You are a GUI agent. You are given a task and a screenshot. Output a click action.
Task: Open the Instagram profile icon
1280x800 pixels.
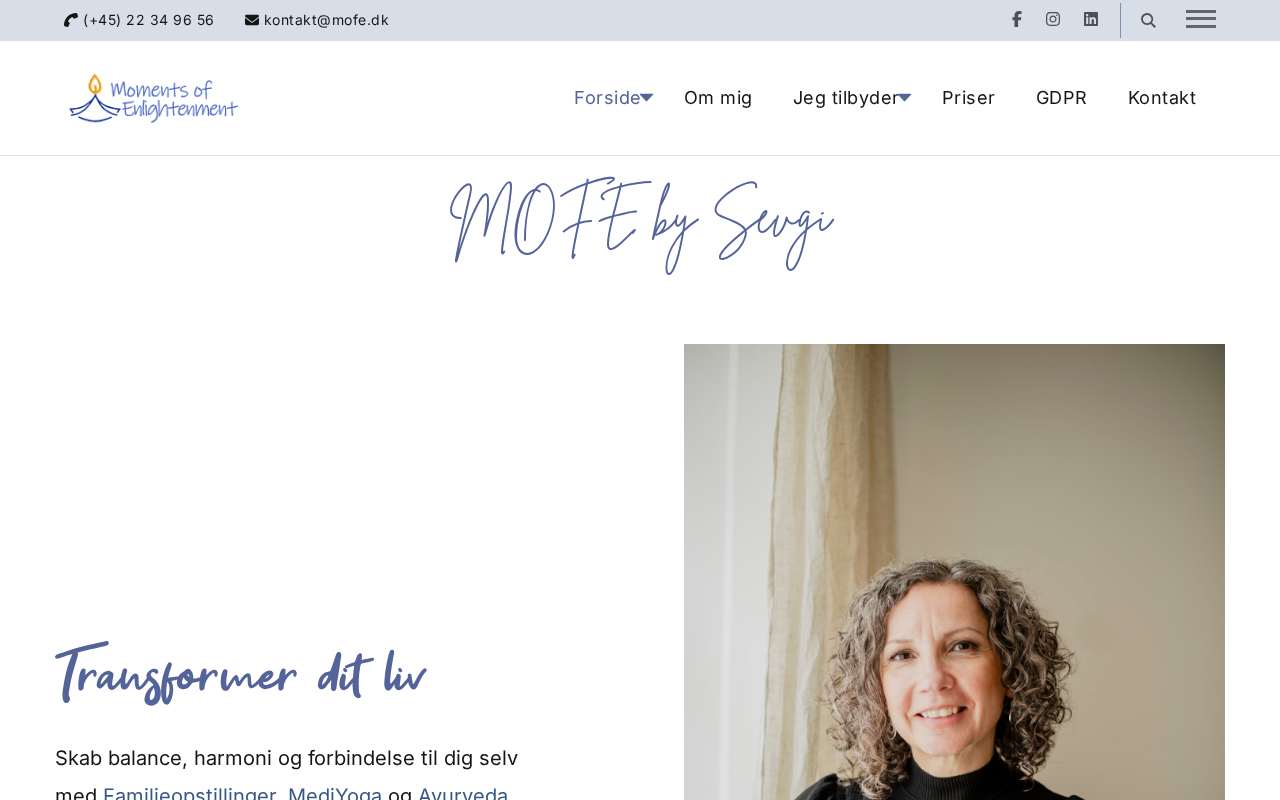click(x=1053, y=19)
